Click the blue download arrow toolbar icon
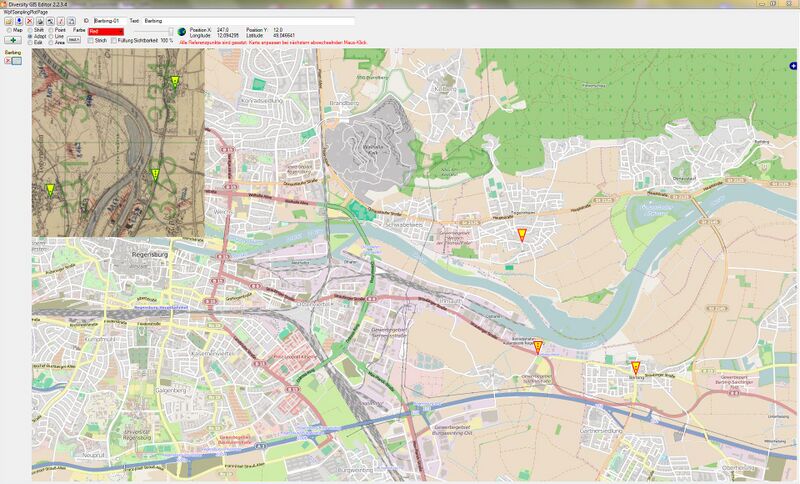 click(x=19, y=21)
